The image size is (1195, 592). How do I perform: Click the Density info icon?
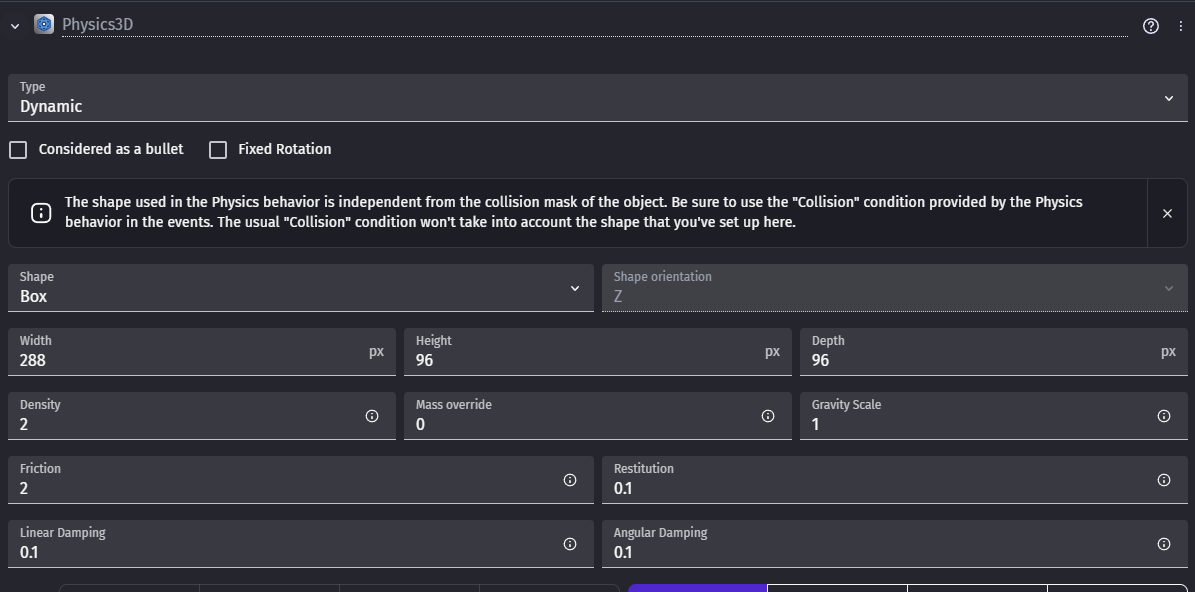coord(372,416)
